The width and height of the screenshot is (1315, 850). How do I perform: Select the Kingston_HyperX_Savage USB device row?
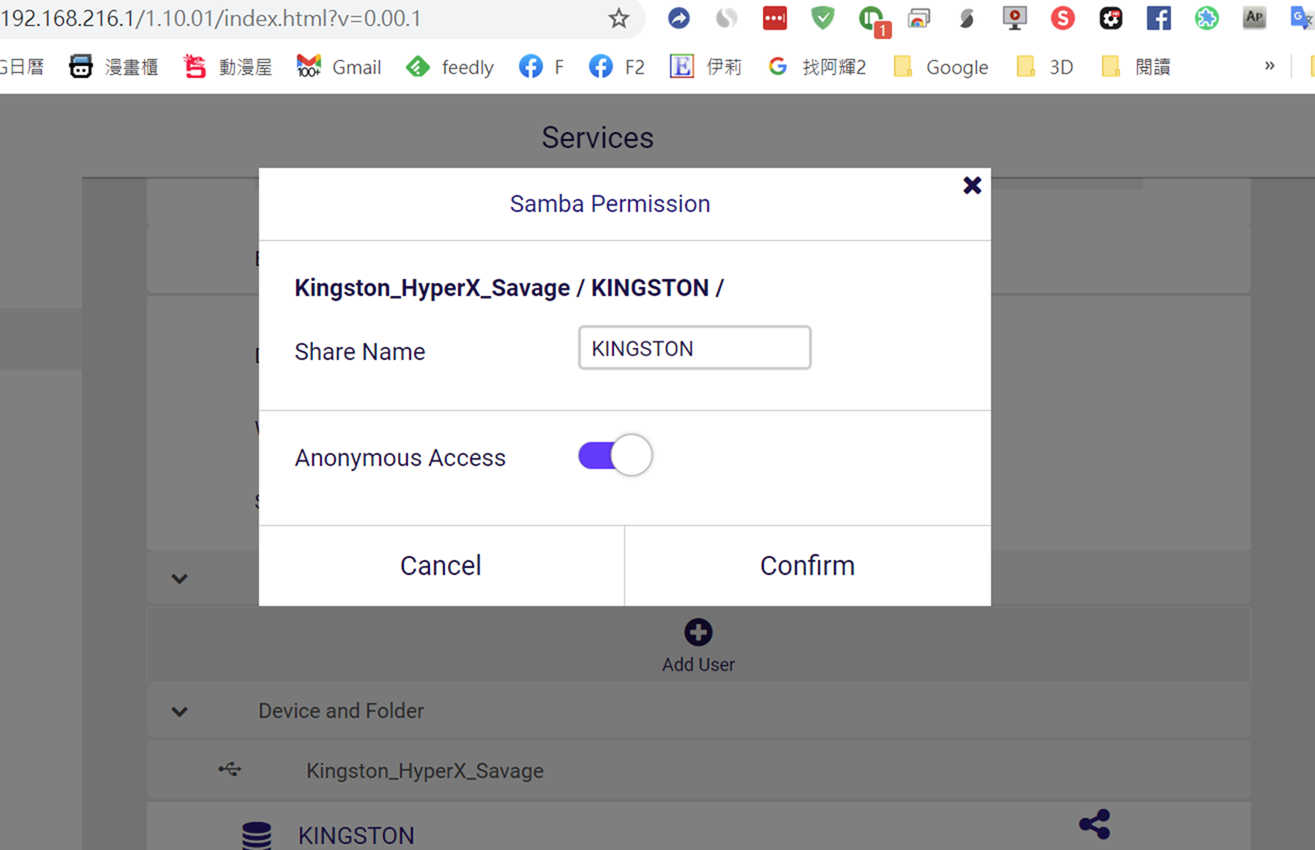425,771
